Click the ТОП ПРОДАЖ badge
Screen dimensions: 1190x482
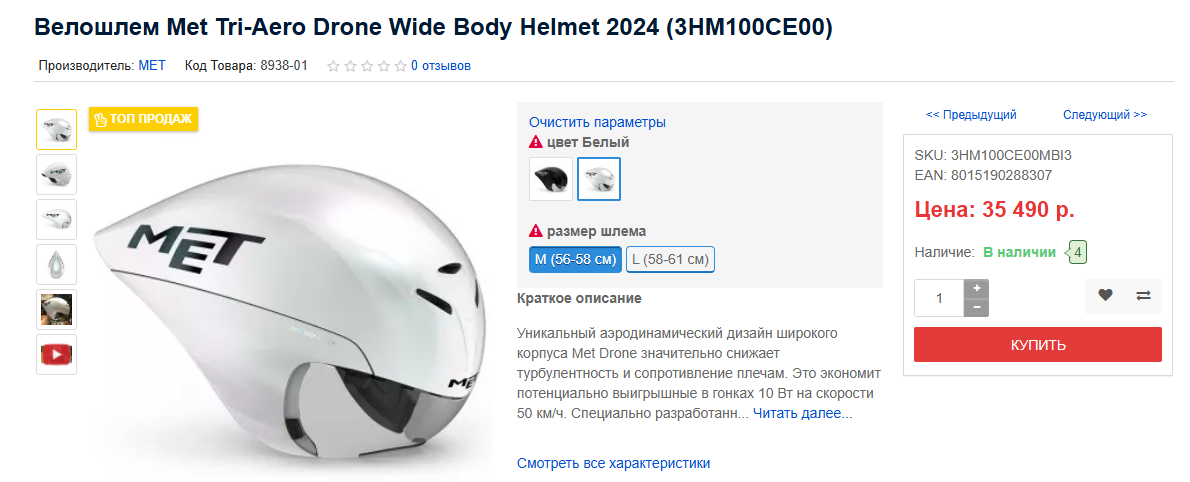(x=143, y=118)
